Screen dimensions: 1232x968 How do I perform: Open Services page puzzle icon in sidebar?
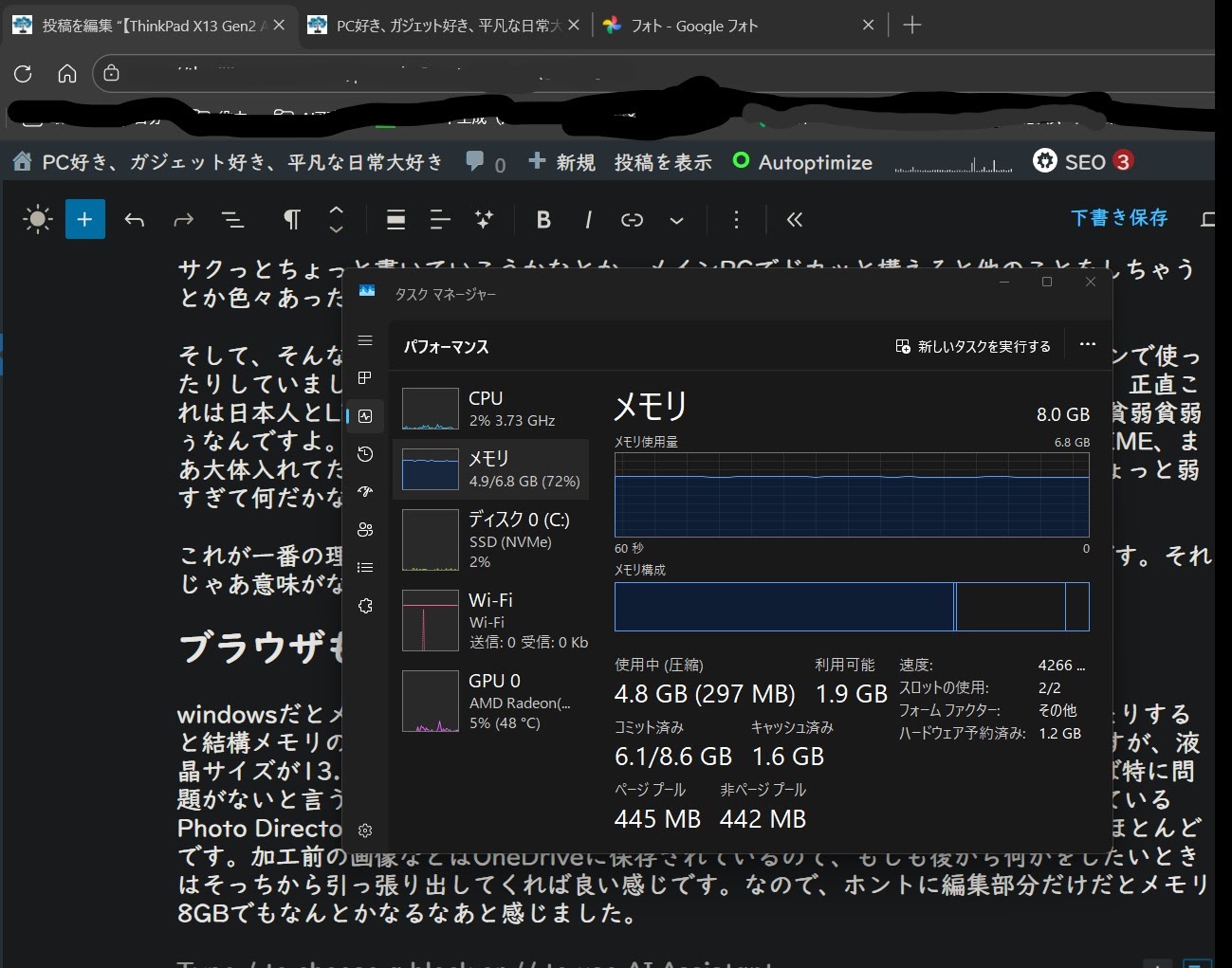point(365,606)
